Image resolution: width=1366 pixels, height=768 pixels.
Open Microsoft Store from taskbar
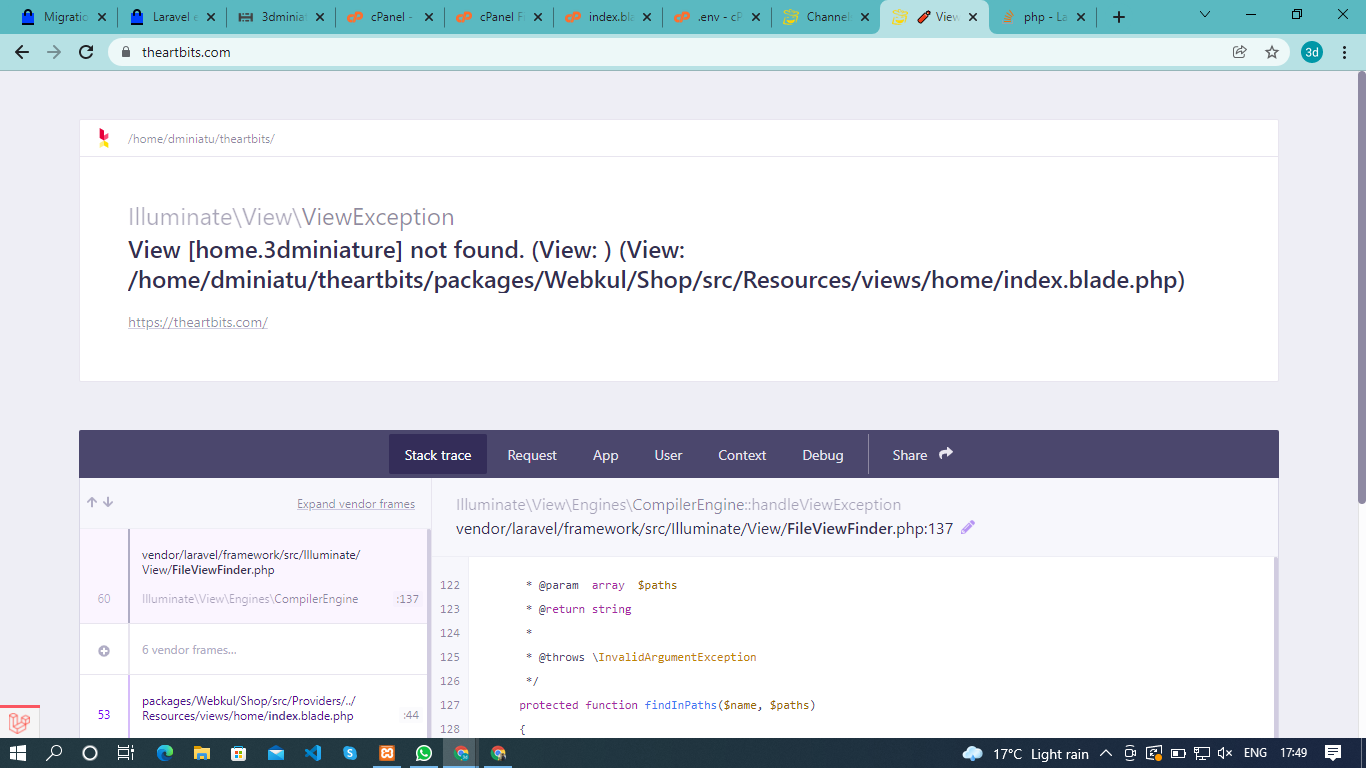pyautogui.click(x=238, y=753)
